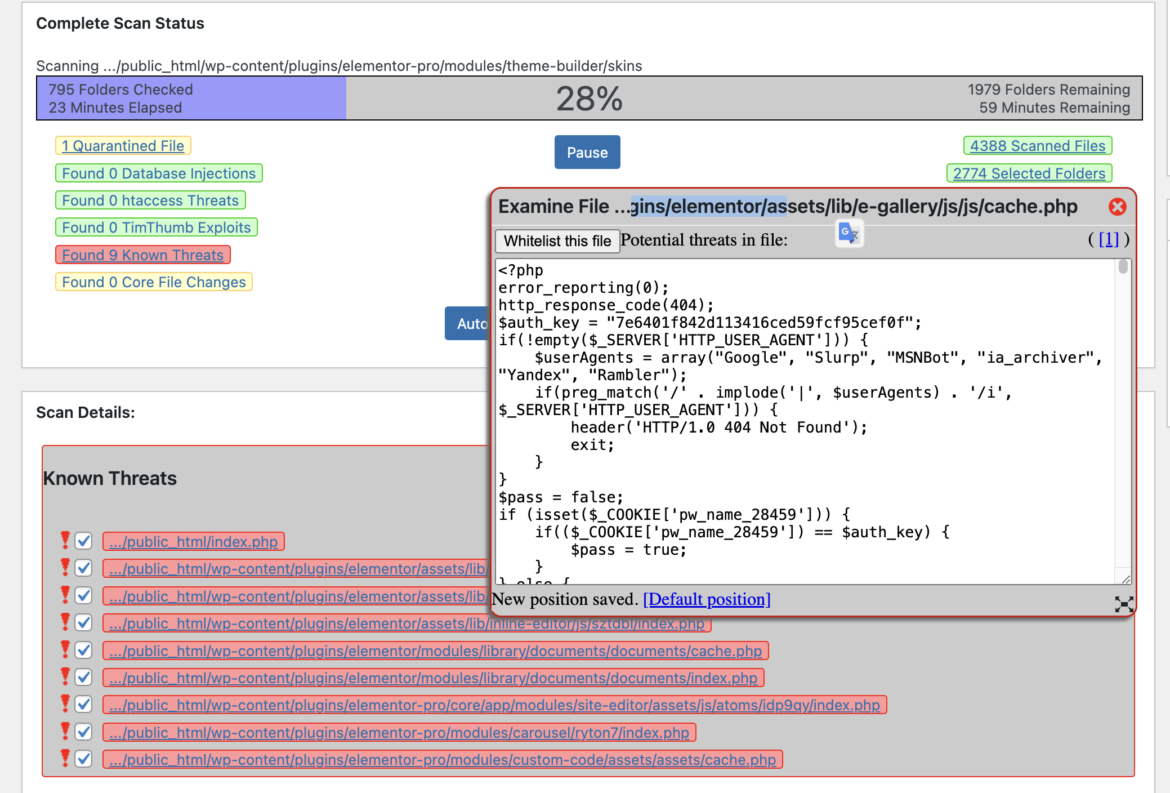
Task: Click exclamation icon beside custom-code assets cache.php
Action: 65,758
